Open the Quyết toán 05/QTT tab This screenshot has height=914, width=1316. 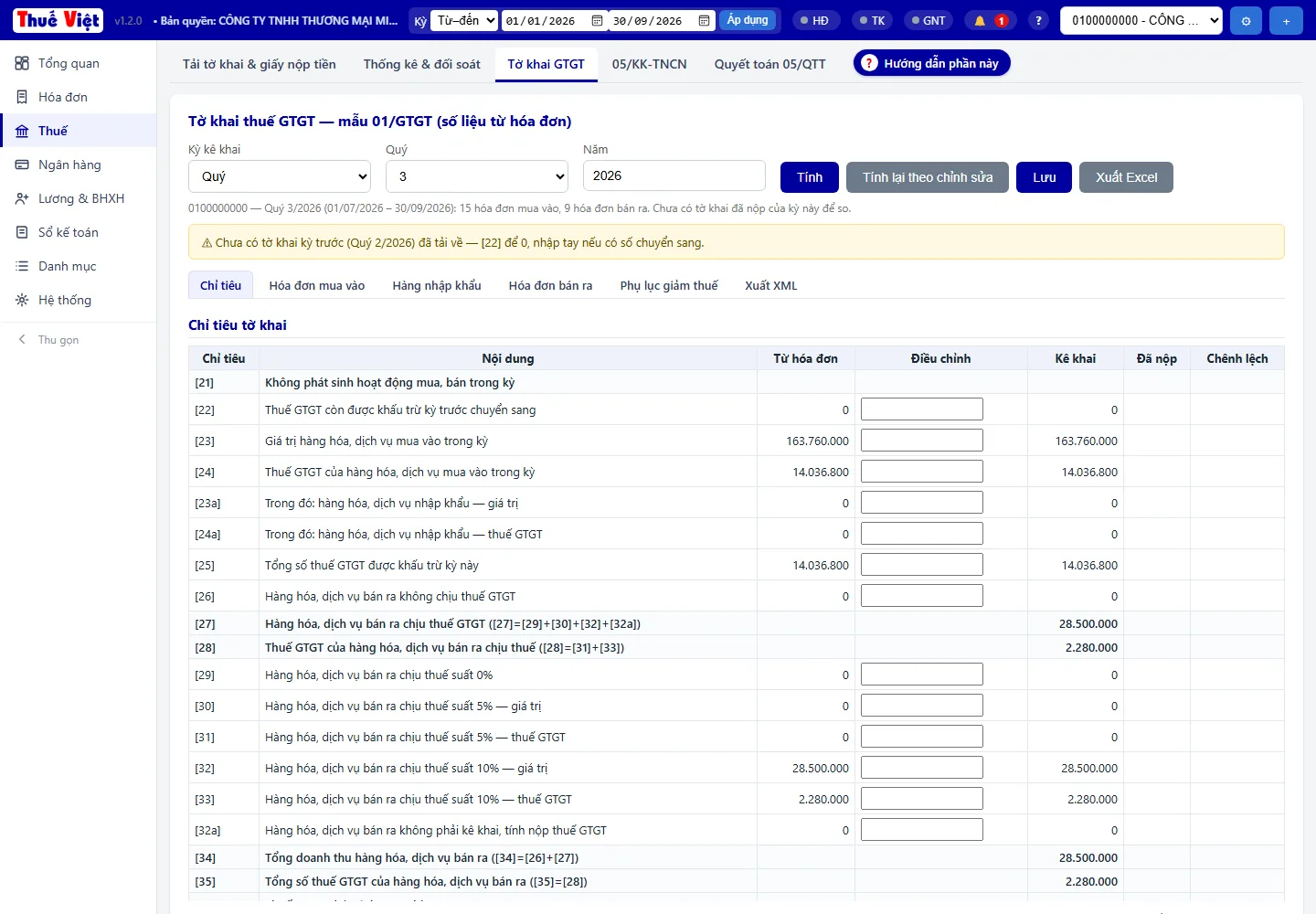769,64
